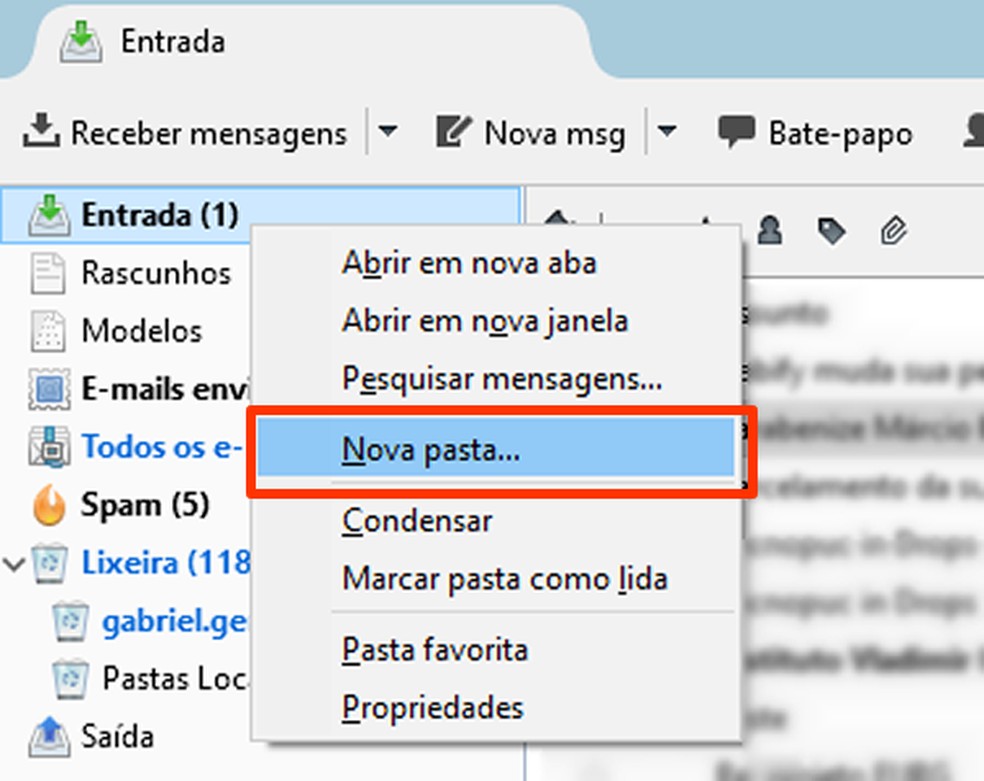Click the Entrada folder inbox icon
This screenshot has width=984, height=781.
[49, 215]
